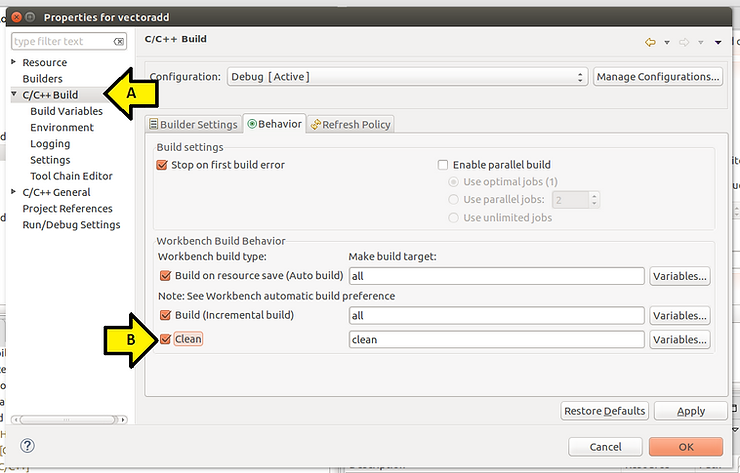Select Logging in the tree

coord(50,144)
